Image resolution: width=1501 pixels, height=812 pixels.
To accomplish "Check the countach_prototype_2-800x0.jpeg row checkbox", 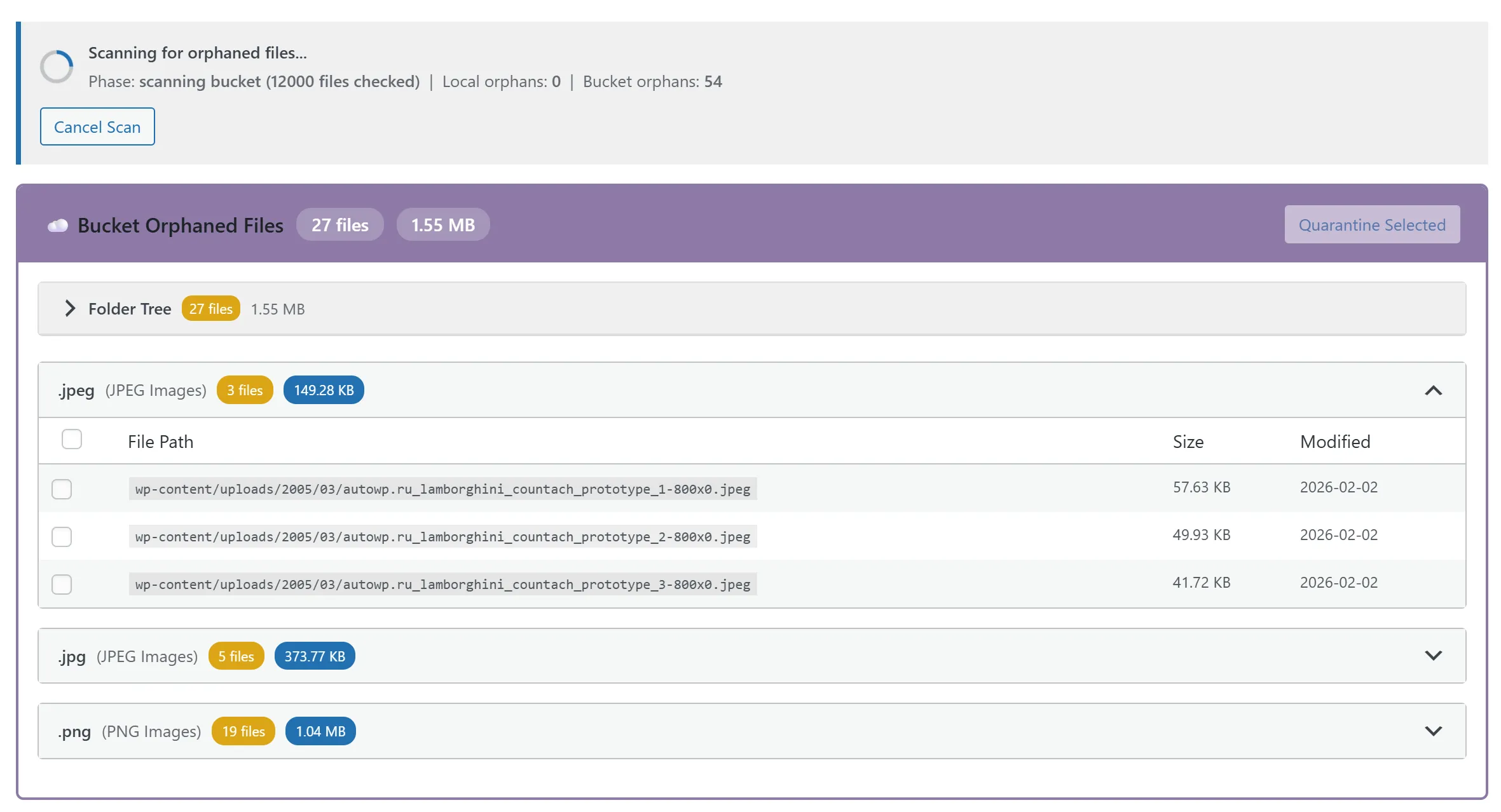I will [x=62, y=536].
